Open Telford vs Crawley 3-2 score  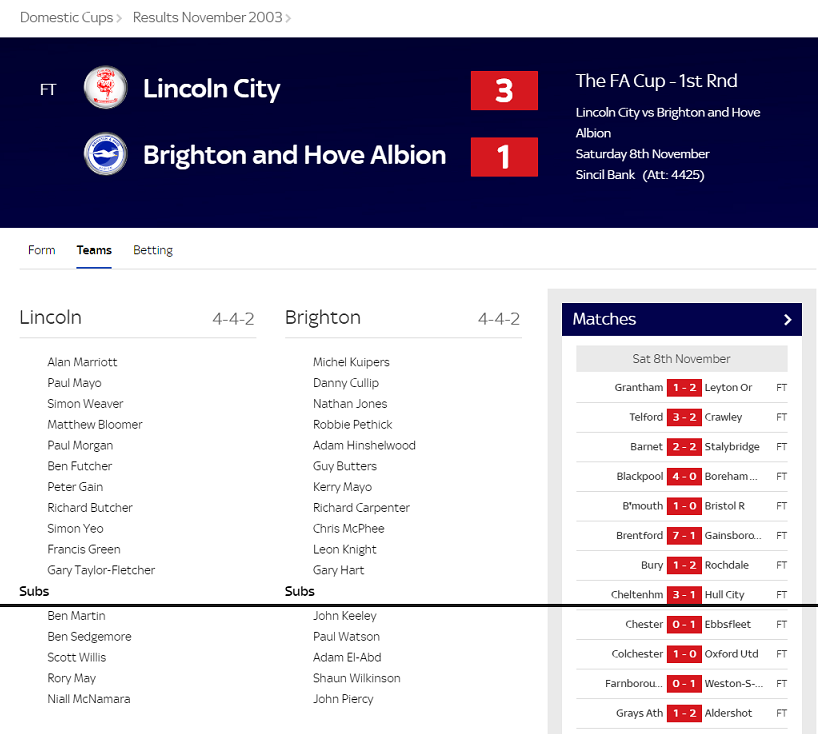coord(684,417)
